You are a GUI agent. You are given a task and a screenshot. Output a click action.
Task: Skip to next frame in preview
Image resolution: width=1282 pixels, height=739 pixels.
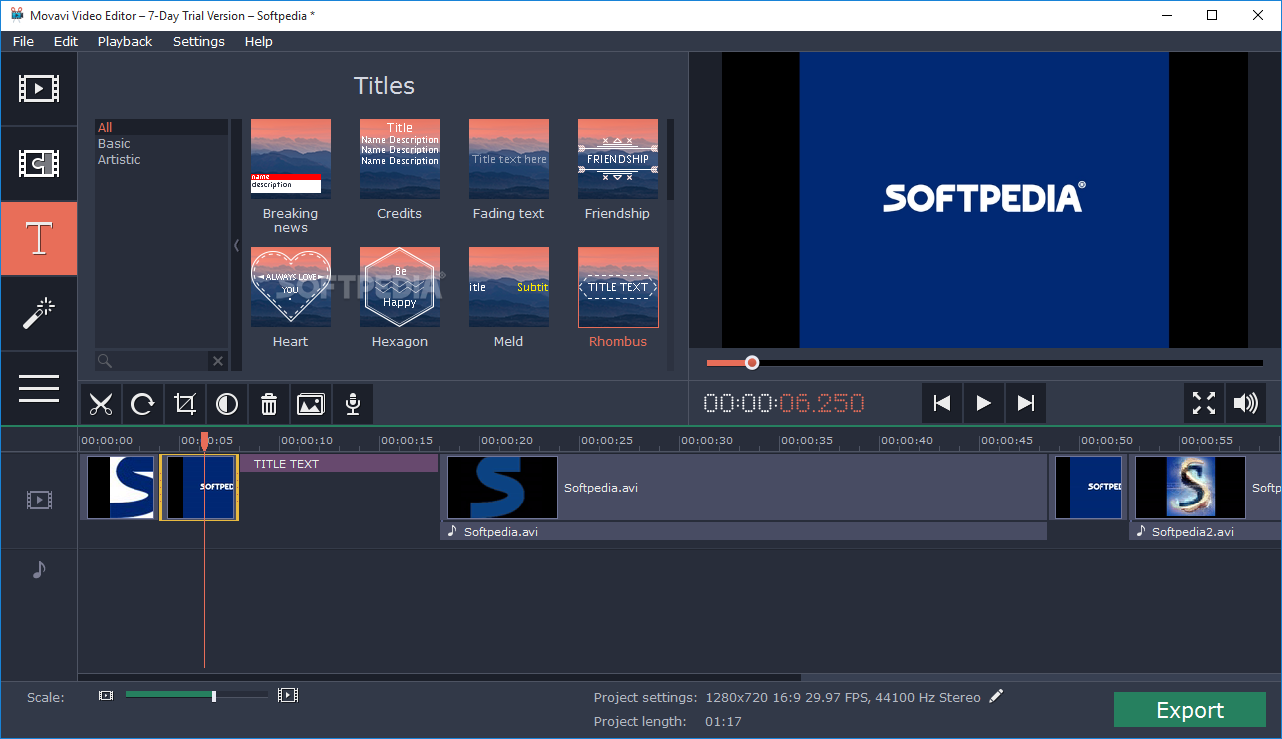(1026, 403)
